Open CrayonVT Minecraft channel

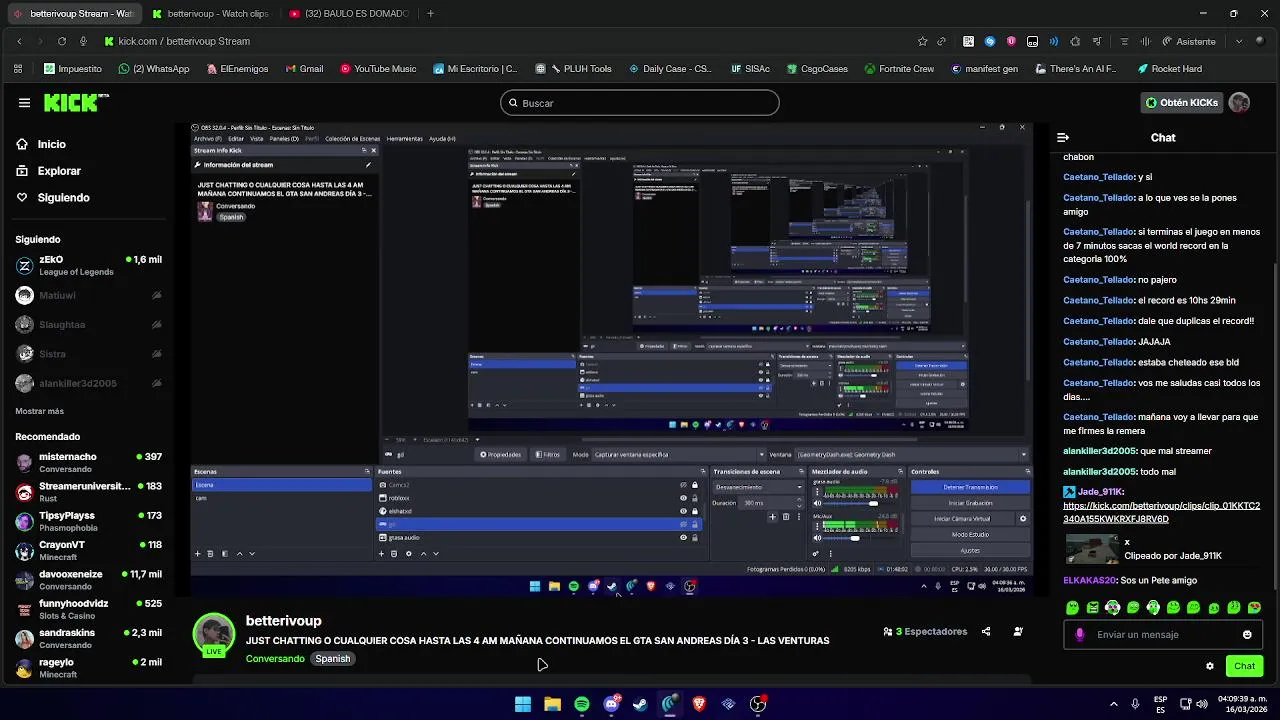tap(88, 551)
